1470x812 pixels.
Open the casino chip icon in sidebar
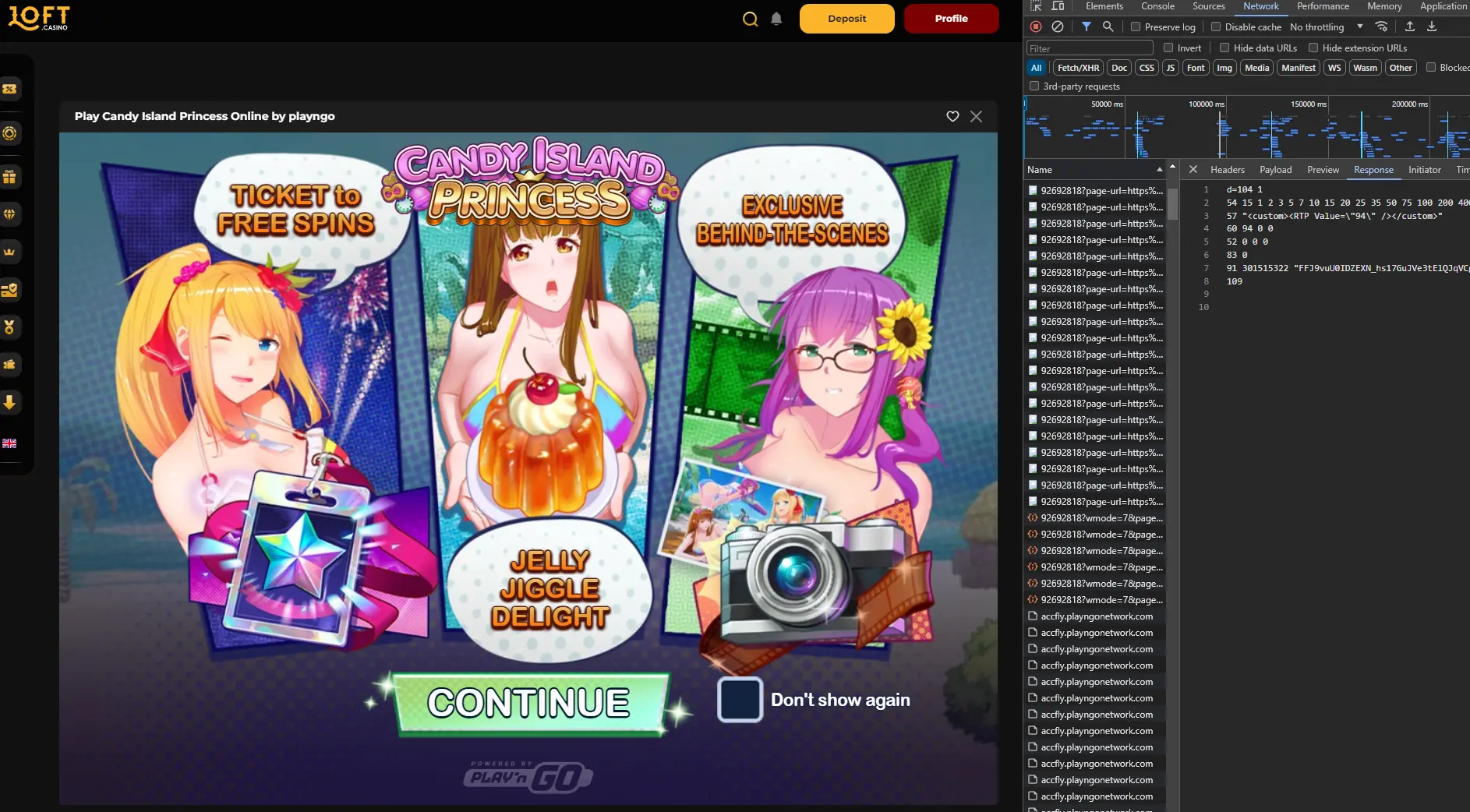(x=9, y=133)
